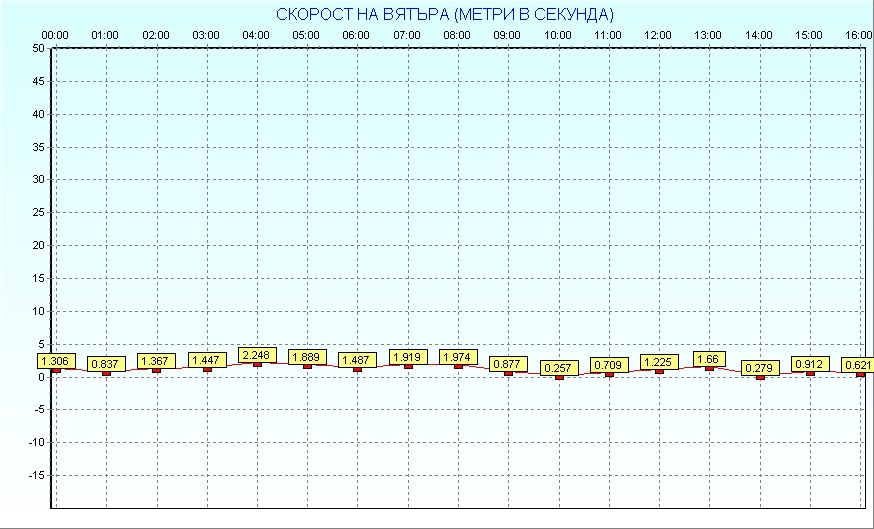Image resolution: width=874 pixels, height=529 pixels.
Task: Click the 04:00 time axis label
Action: (x=256, y=35)
